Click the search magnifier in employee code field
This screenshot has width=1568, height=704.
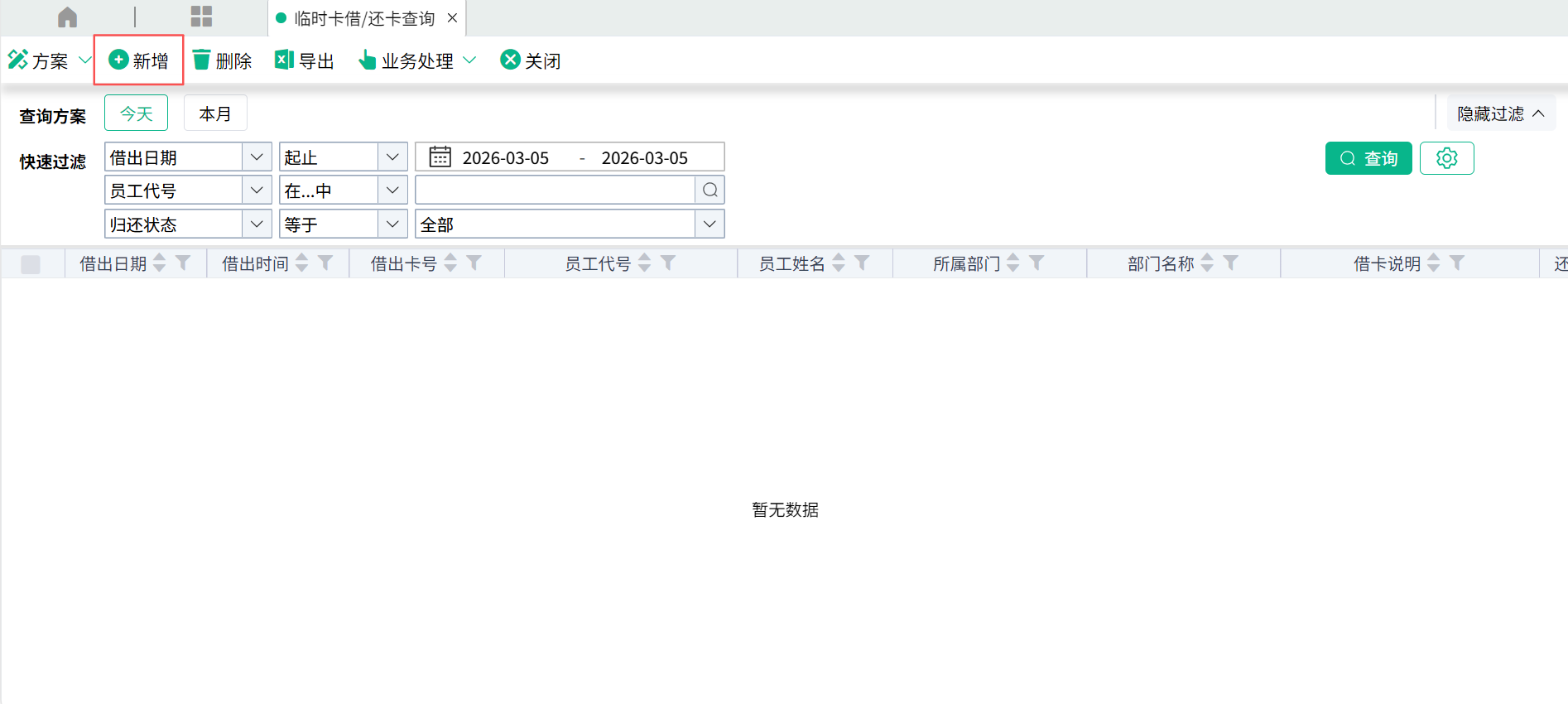coord(709,190)
